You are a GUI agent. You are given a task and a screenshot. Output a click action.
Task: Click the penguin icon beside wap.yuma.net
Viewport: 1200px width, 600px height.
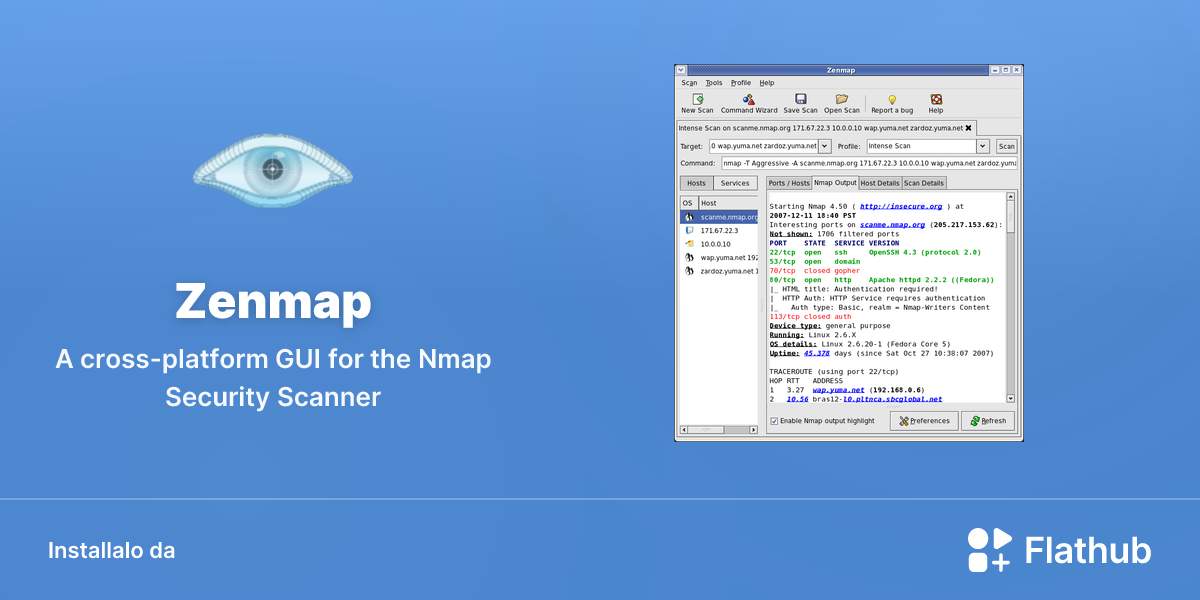[689, 257]
